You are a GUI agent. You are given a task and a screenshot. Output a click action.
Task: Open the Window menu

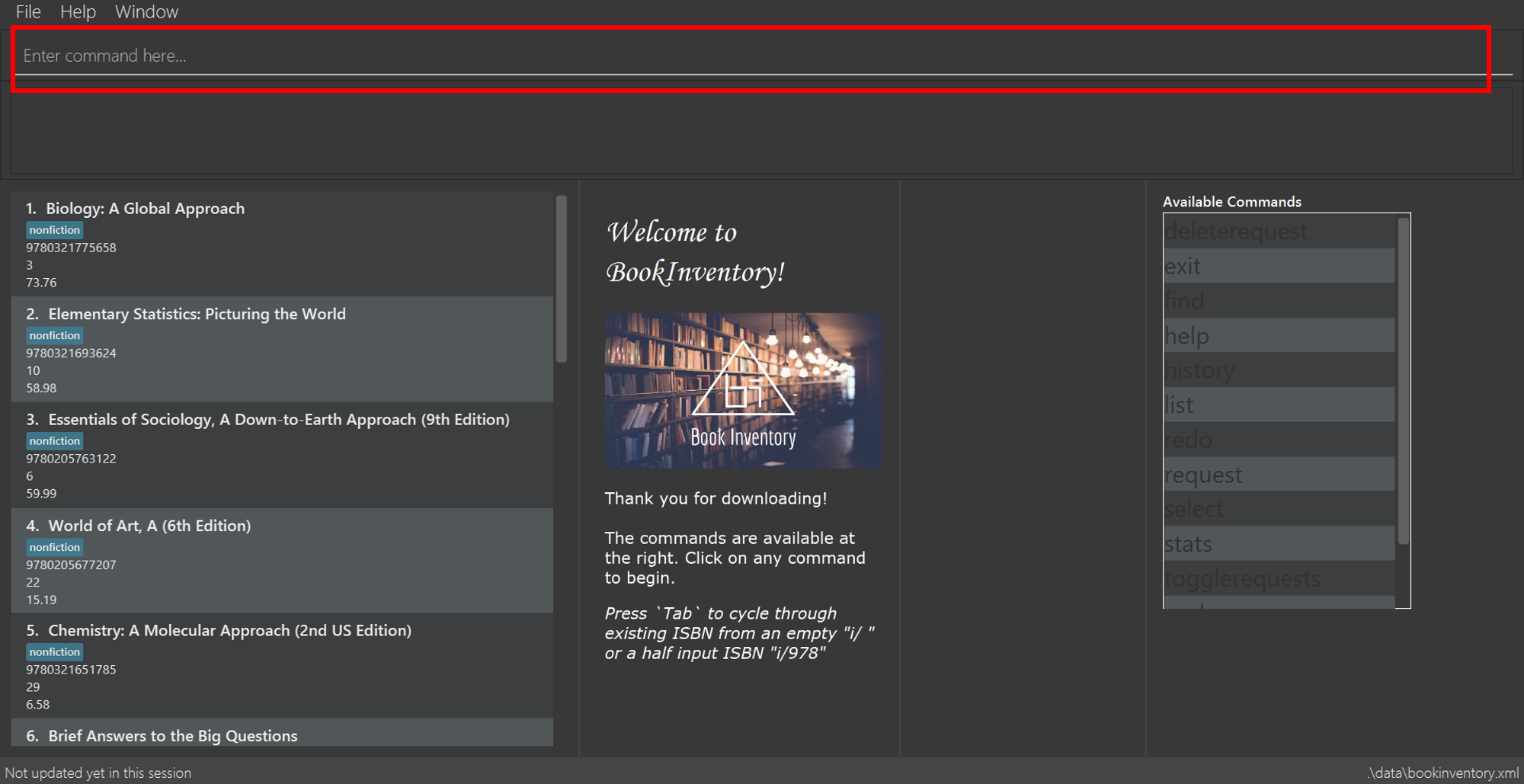point(146,12)
